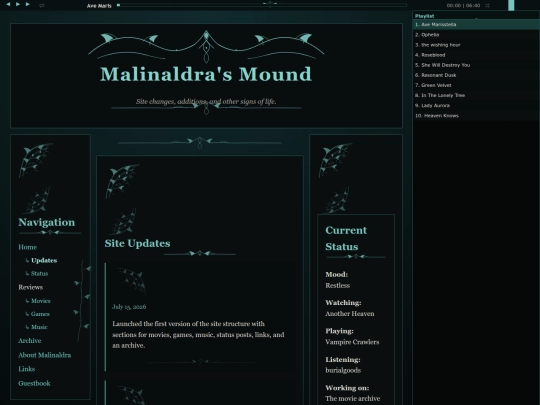Skip to the next track in the player
540x405 pixels.
[28, 4]
